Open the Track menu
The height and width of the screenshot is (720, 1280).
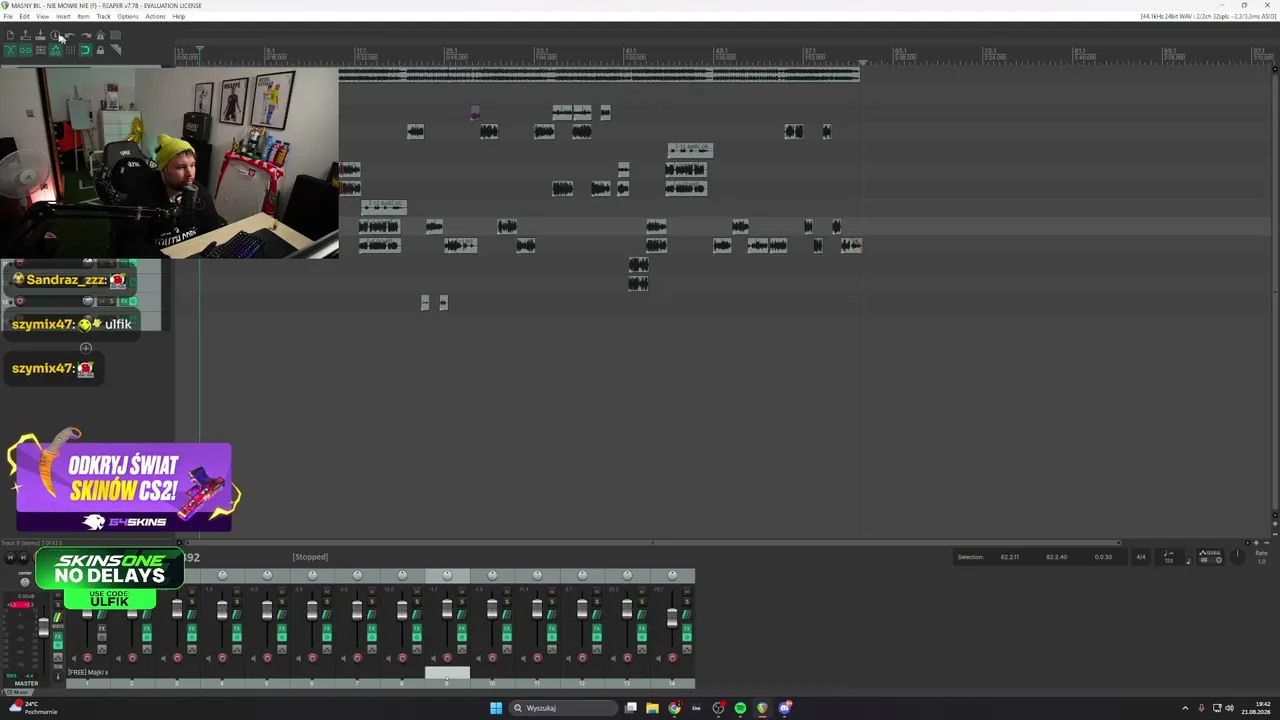103,16
